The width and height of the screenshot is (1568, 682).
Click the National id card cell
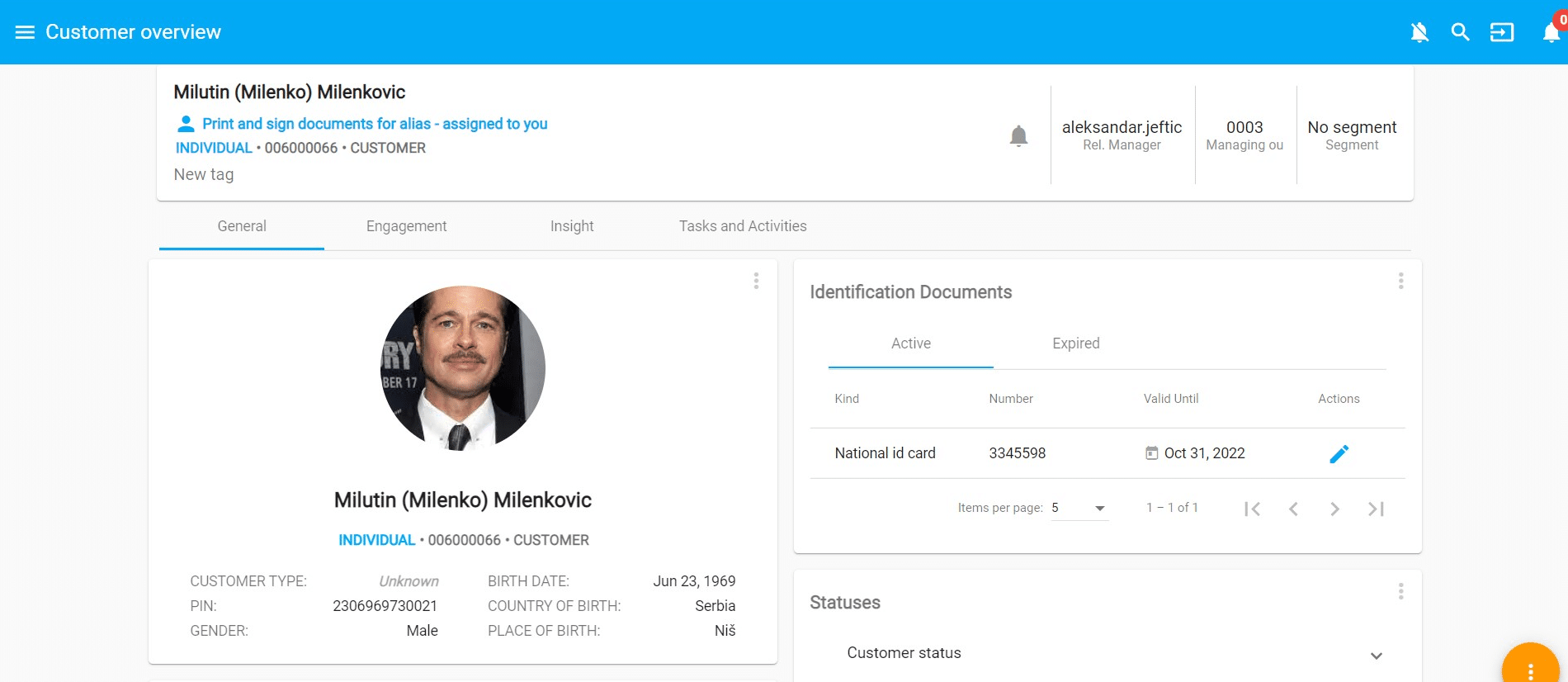point(886,453)
